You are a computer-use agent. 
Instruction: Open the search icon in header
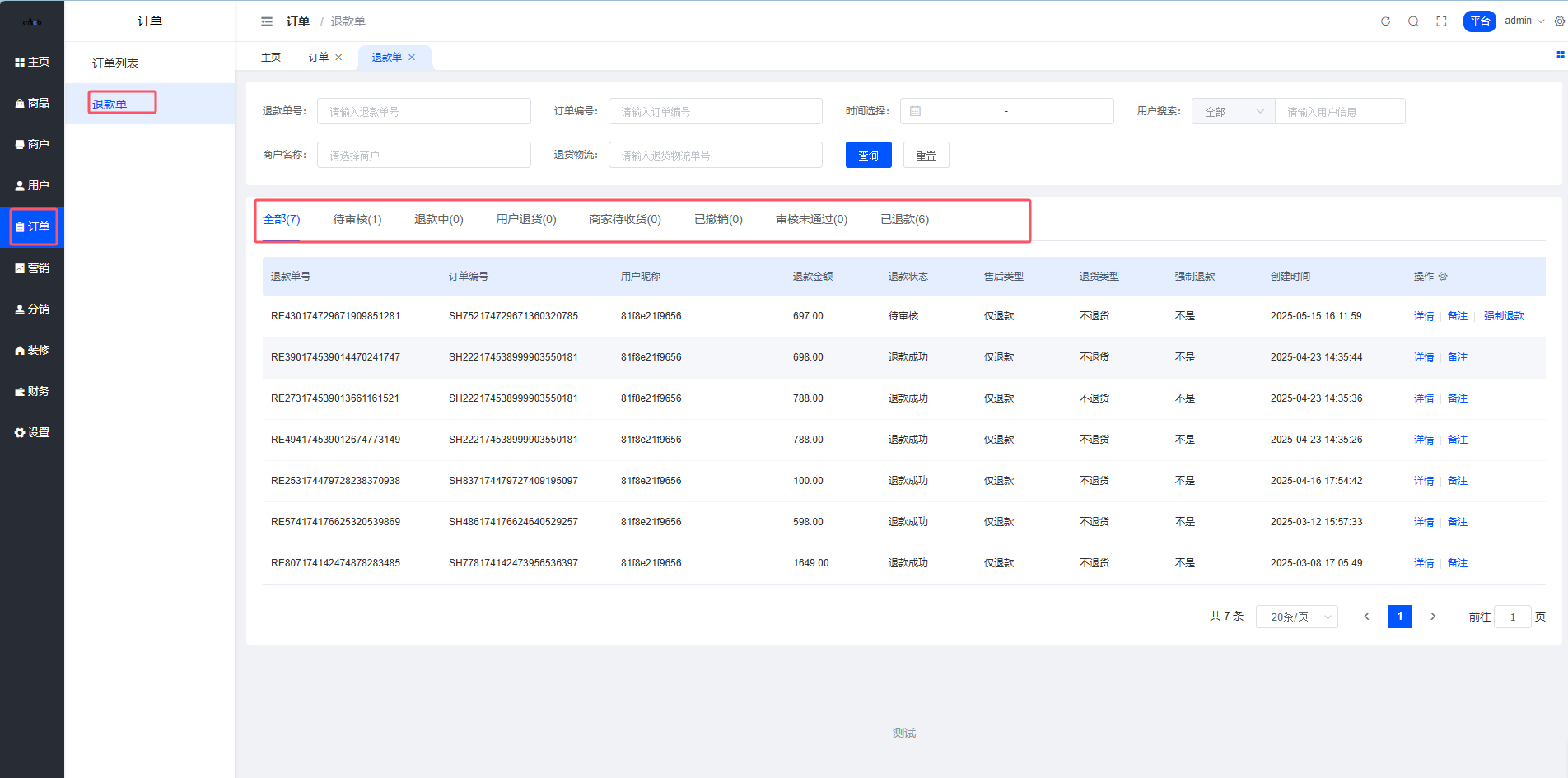click(x=1413, y=21)
